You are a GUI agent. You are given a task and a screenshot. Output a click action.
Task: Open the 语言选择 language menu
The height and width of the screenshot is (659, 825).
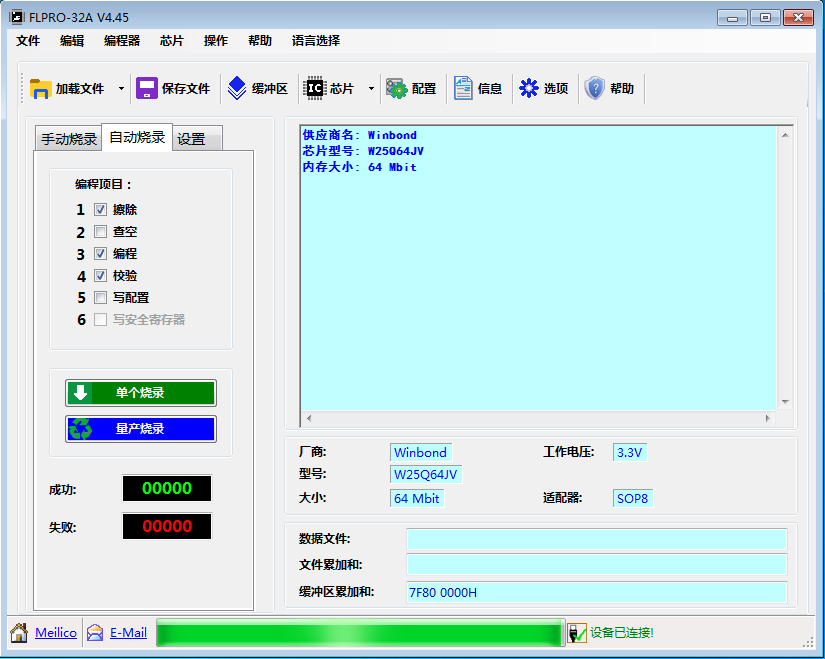(315, 41)
